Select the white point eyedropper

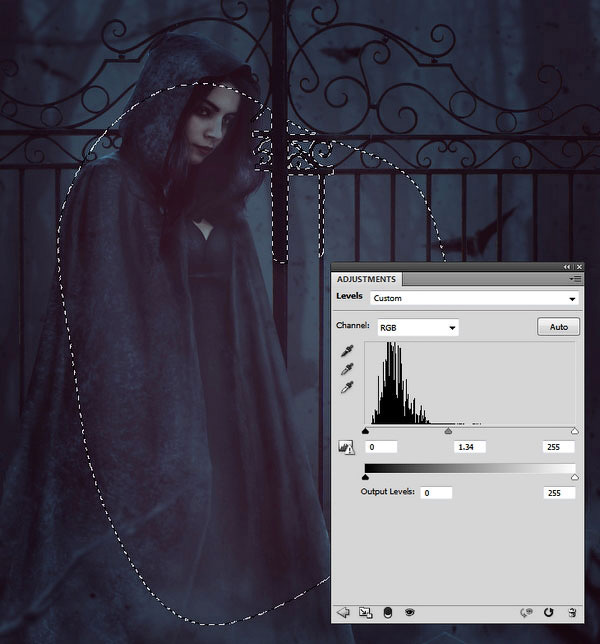(347, 387)
